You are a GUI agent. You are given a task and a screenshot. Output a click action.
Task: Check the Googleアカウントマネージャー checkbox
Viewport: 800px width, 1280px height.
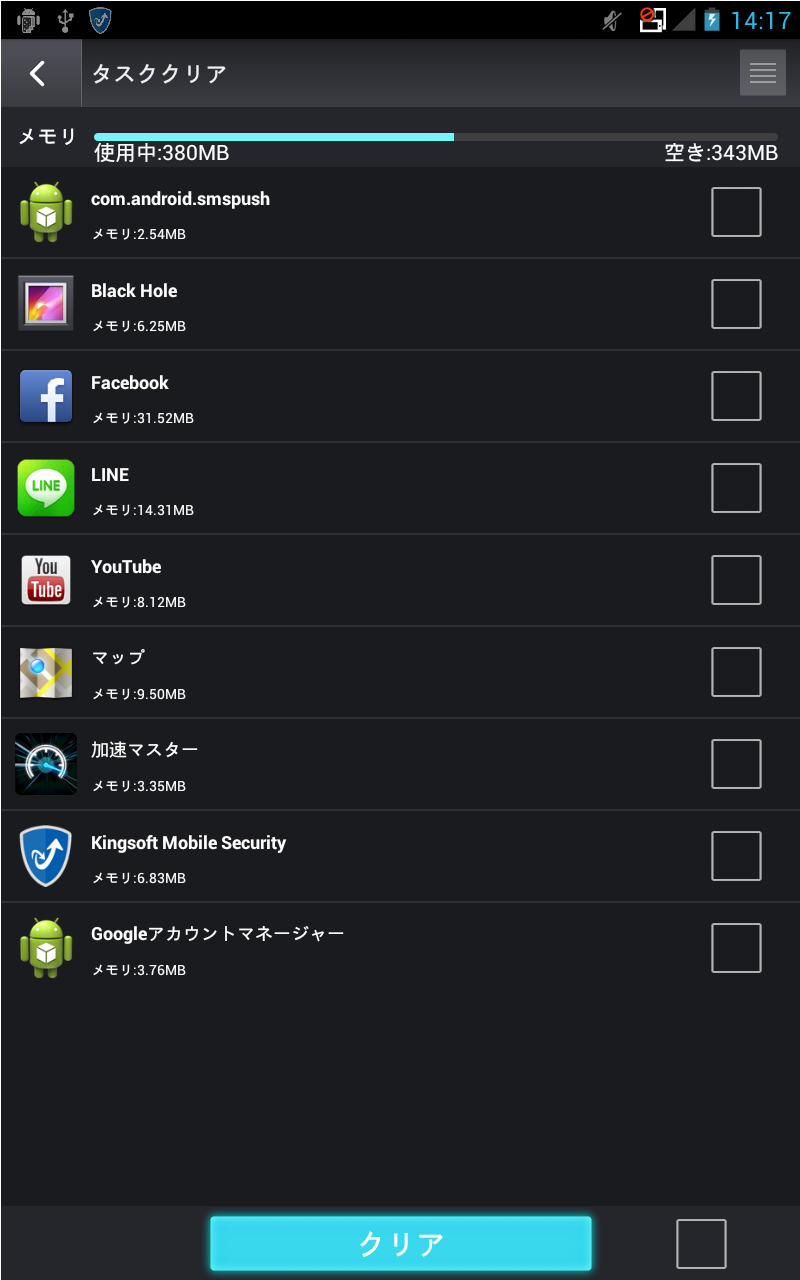point(736,948)
